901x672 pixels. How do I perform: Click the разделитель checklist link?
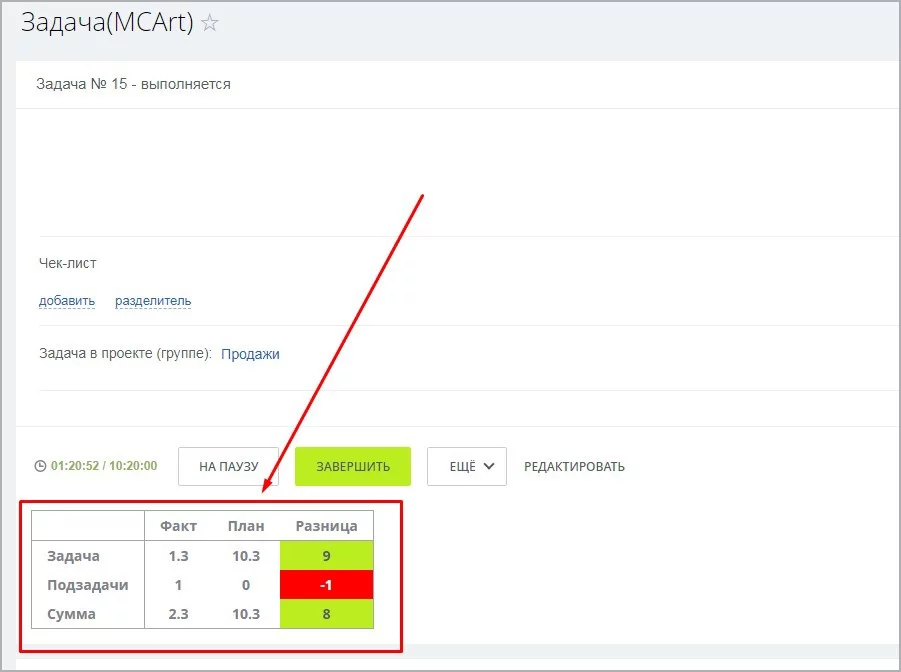(153, 301)
